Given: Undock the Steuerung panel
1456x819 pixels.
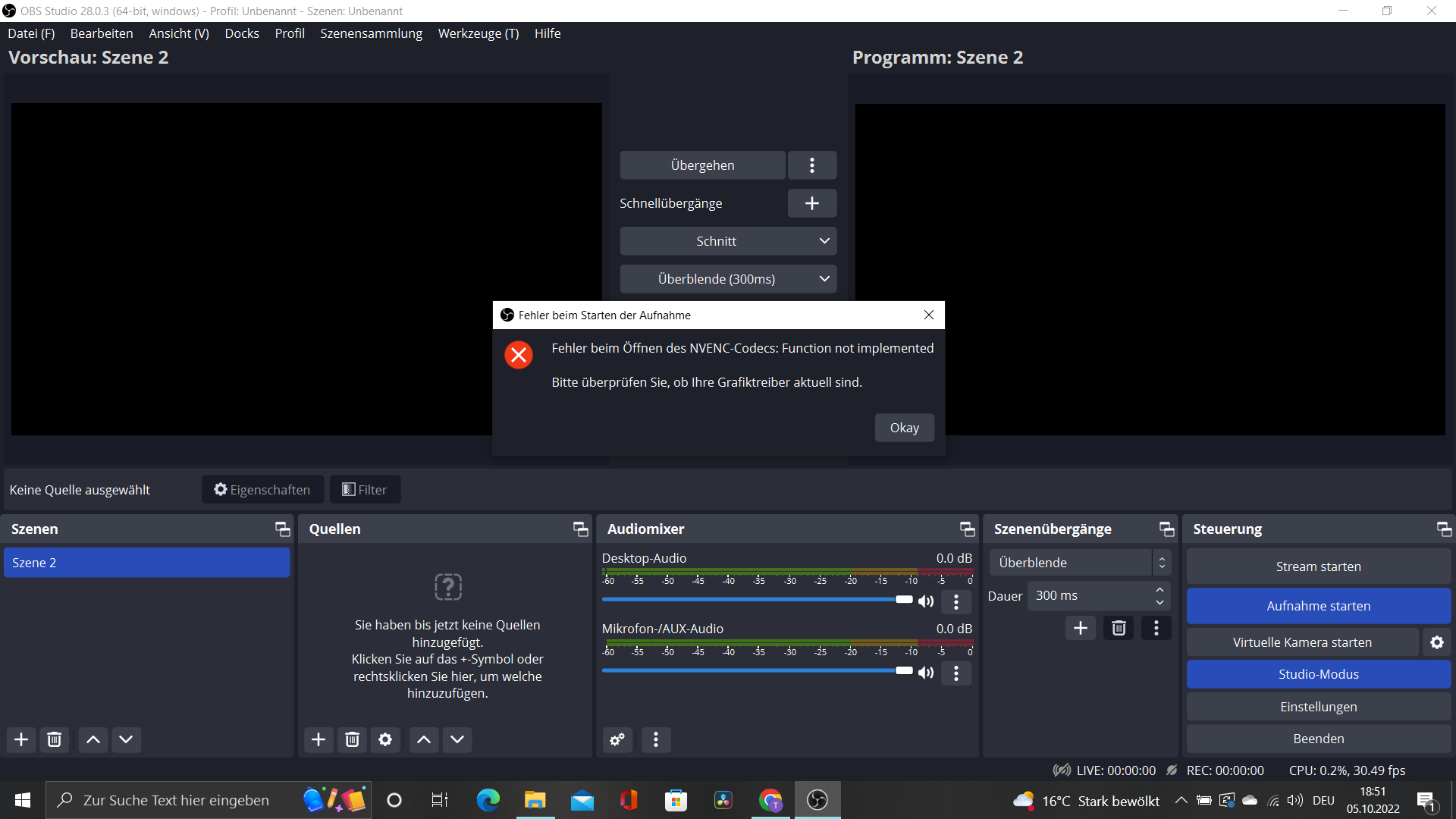Looking at the screenshot, I should pyautogui.click(x=1444, y=529).
